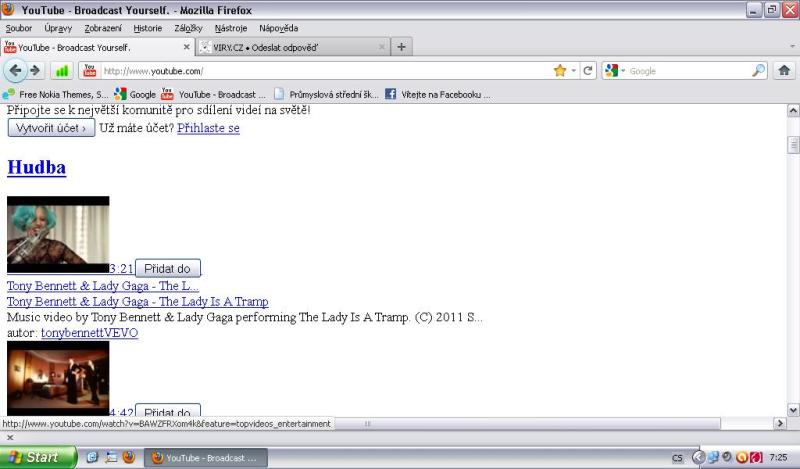This screenshot has height=469, width=800.
Task: Click the URL address bar
Action: click(x=327, y=71)
